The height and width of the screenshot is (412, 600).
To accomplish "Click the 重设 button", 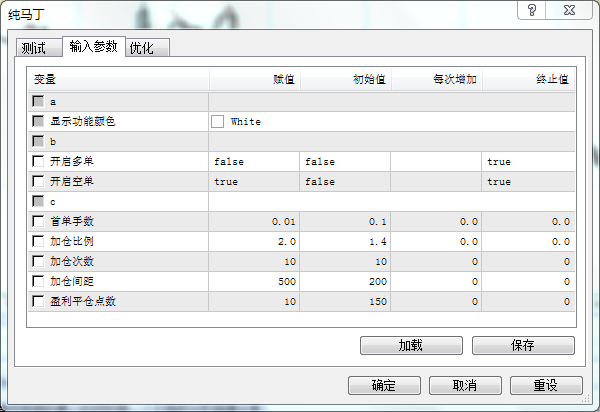I will (546, 385).
